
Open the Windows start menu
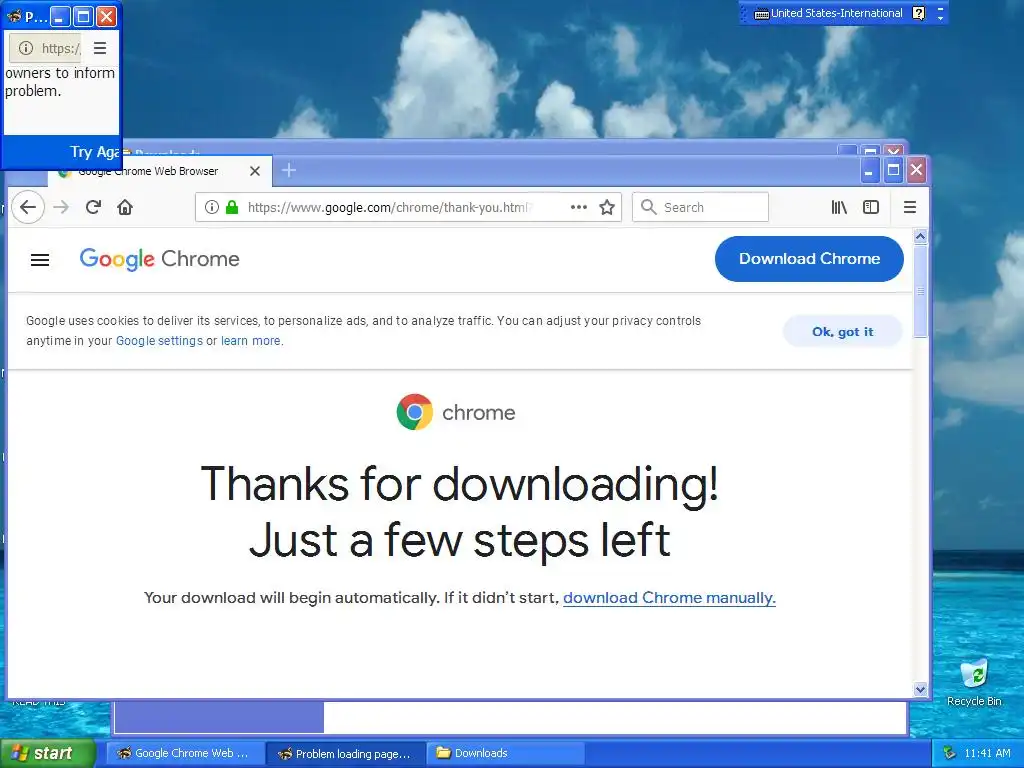coord(47,753)
